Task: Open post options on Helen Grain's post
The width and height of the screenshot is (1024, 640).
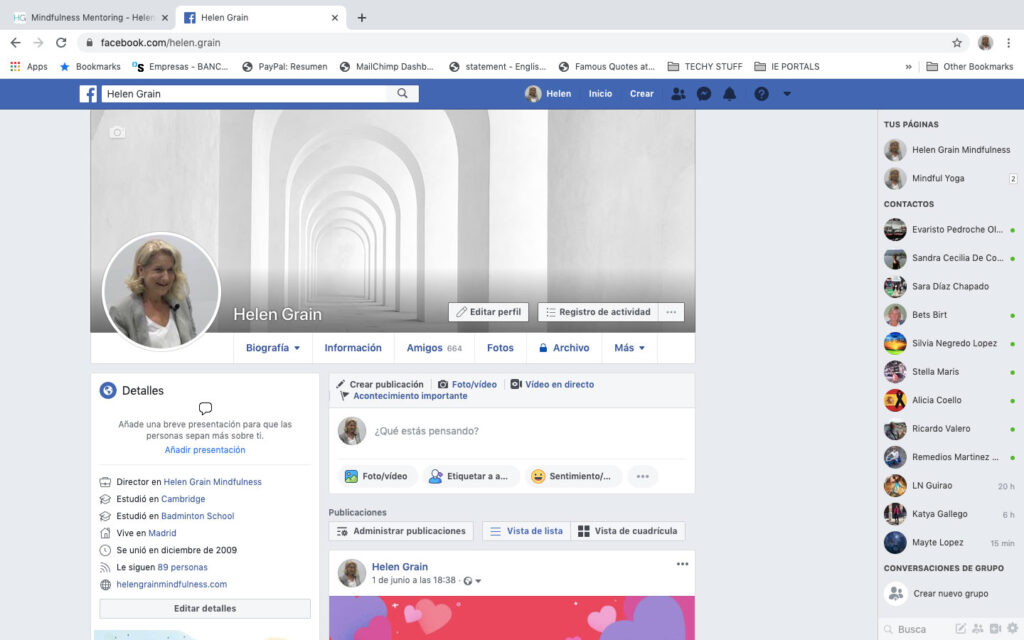Action: pos(682,564)
